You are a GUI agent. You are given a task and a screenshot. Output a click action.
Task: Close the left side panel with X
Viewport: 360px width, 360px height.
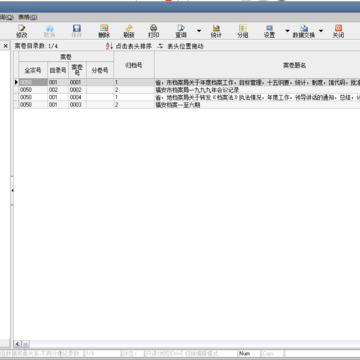click(x=6, y=46)
